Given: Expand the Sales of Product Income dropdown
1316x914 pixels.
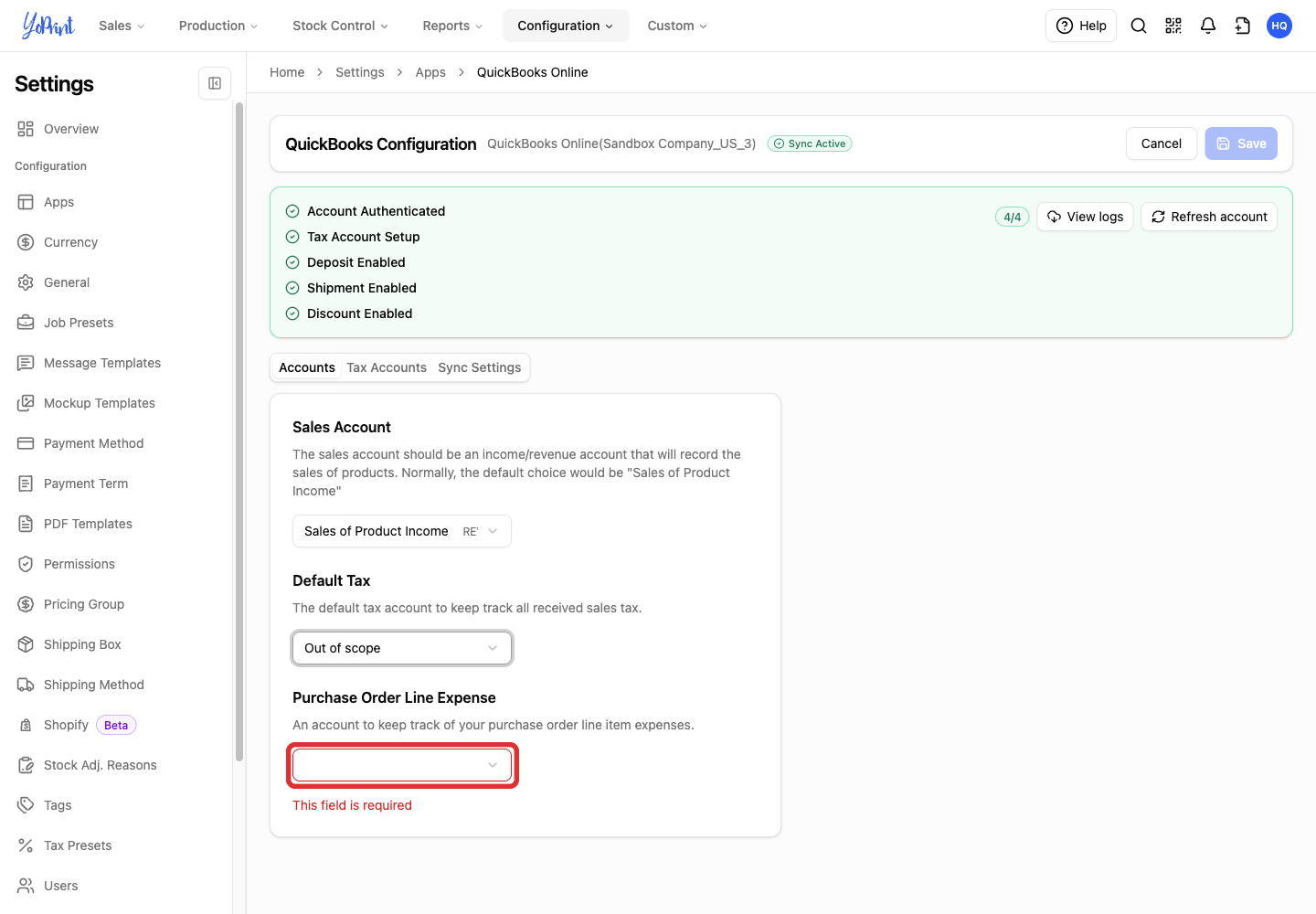Looking at the screenshot, I should click(402, 531).
